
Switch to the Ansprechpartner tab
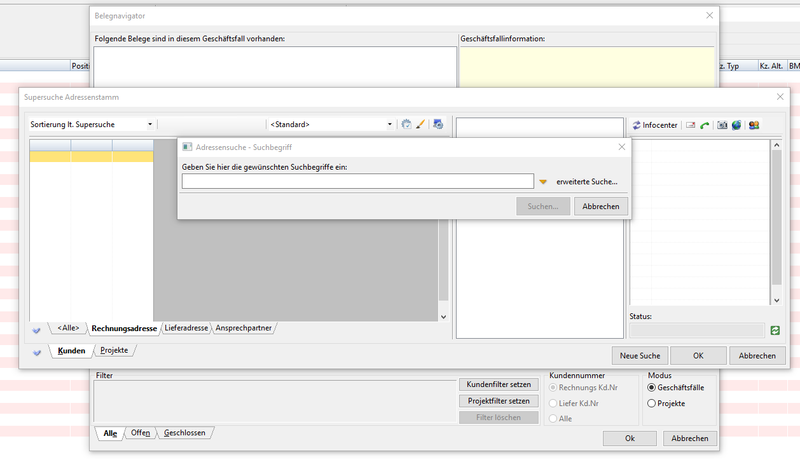point(244,328)
